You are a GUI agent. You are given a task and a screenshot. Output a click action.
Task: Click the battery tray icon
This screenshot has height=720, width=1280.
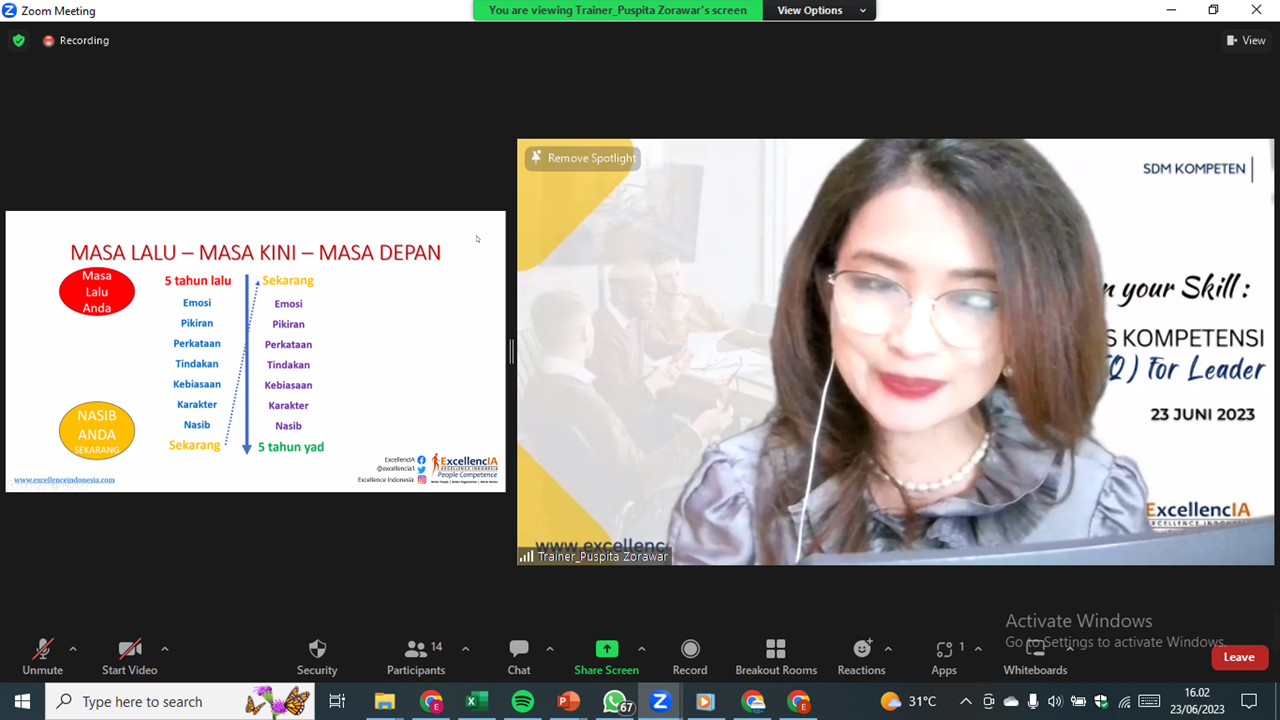[x=1079, y=701]
